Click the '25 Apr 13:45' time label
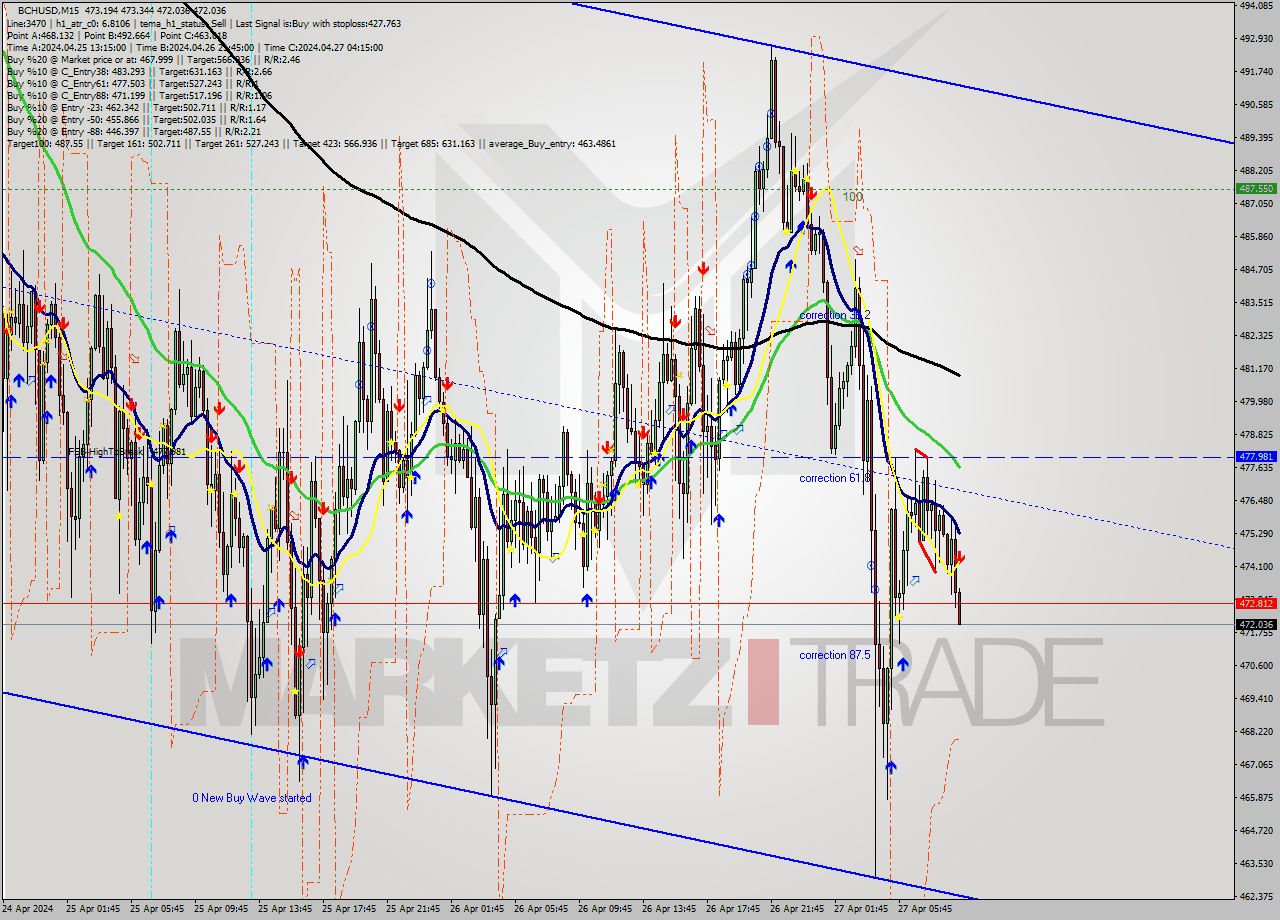This screenshot has height=920, width=1280. tap(286, 910)
